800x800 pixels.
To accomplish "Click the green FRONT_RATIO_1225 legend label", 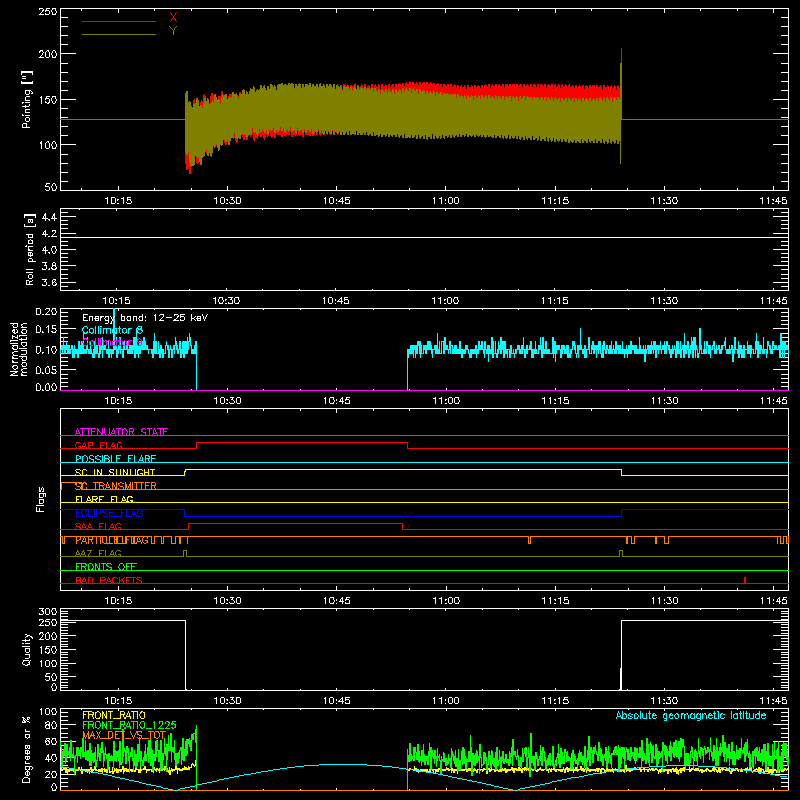I will click(129, 725).
